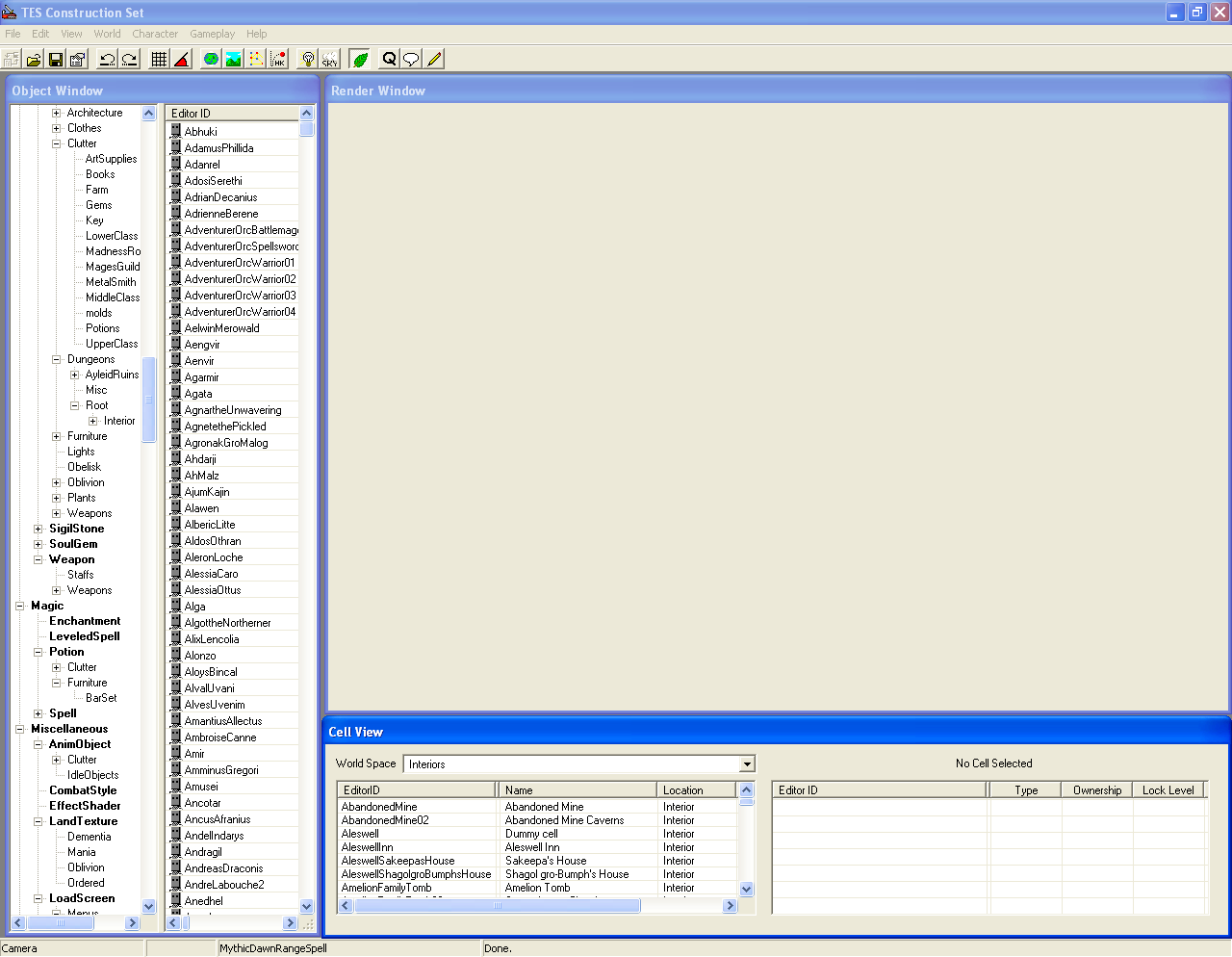Image resolution: width=1232 pixels, height=957 pixels.
Task: Click the NPC icon beside Andragil
Action: (175, 851)
